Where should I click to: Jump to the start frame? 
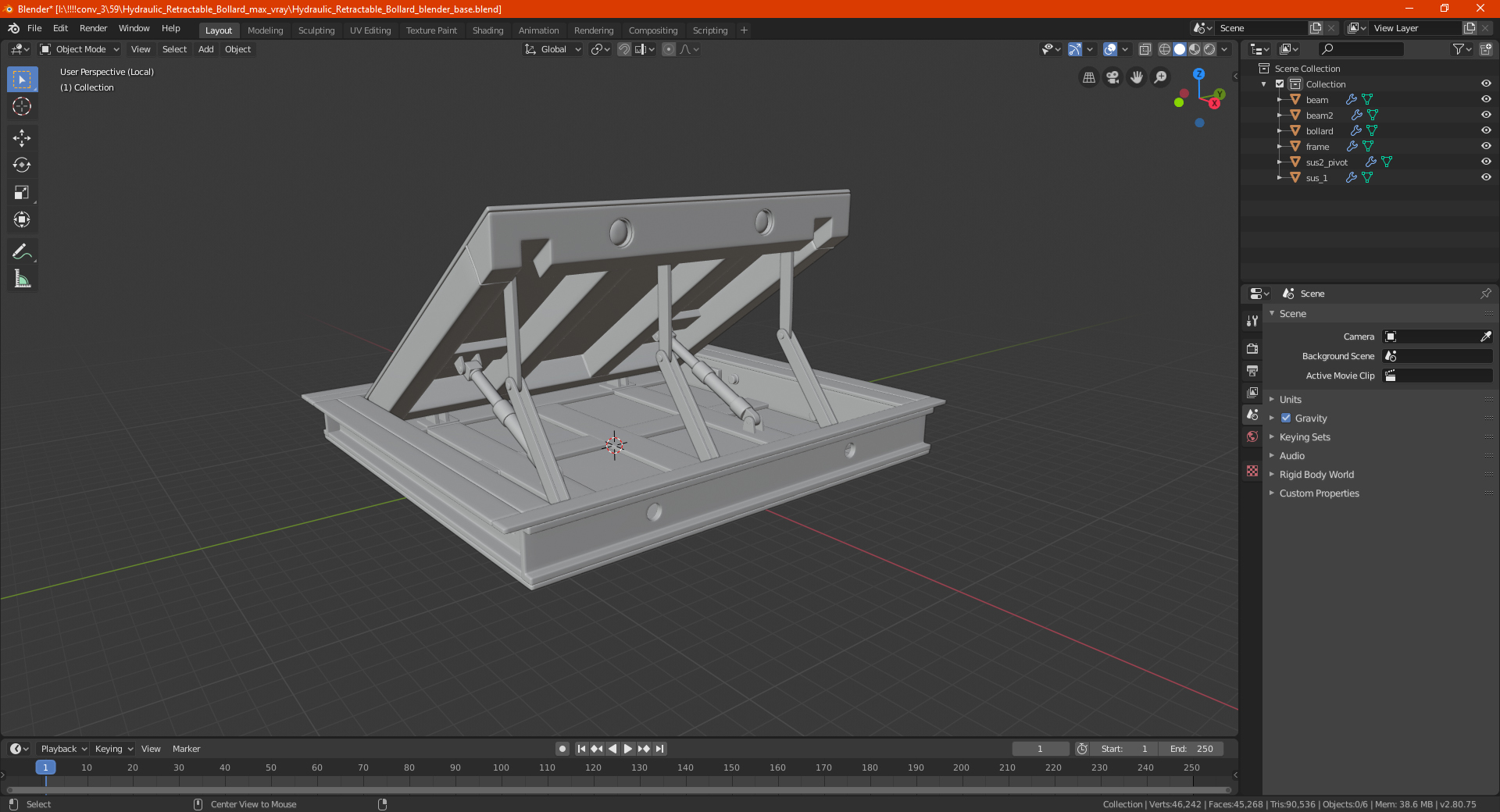pyautogui.click(x=581, y=749)
